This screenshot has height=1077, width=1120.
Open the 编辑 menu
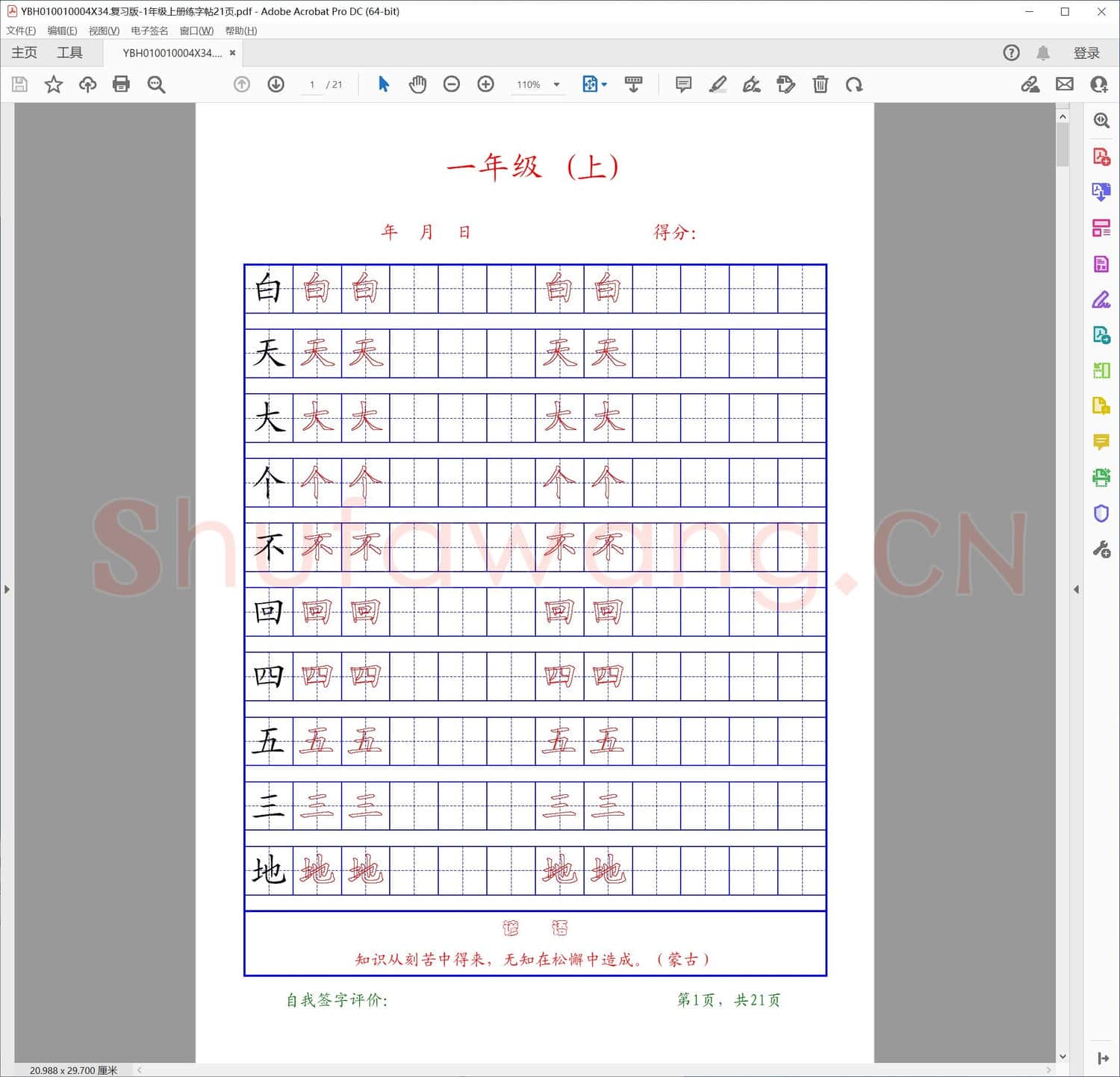pyautogui.click(x=62, y=31)
